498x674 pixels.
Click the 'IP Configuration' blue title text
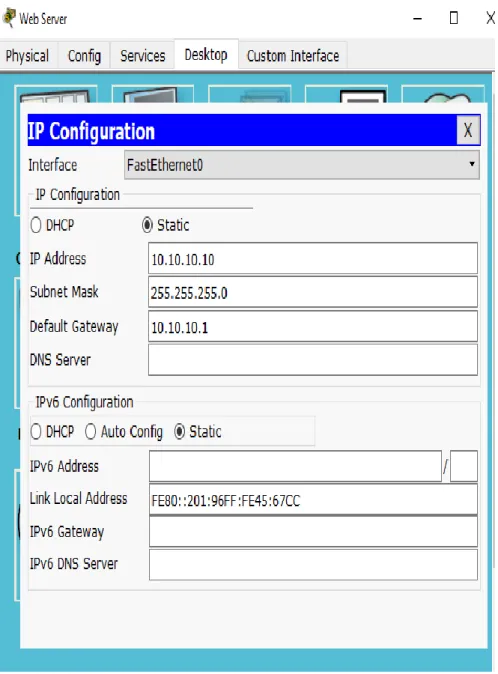[x=91, y=131]
